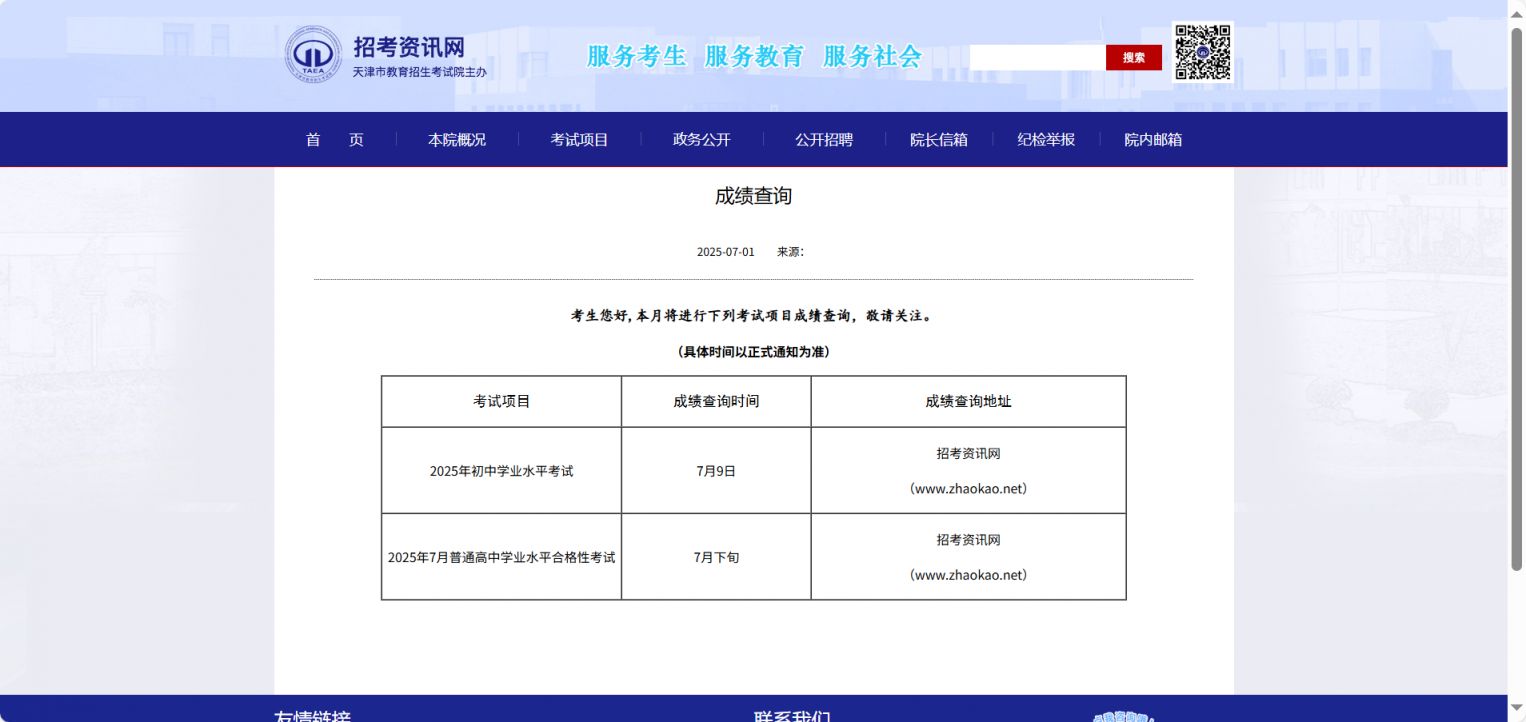Image resolution: width=1526 pixels, height=722 pixels.
Task: Click the scrollbar down arrow
Action: 1516,709
